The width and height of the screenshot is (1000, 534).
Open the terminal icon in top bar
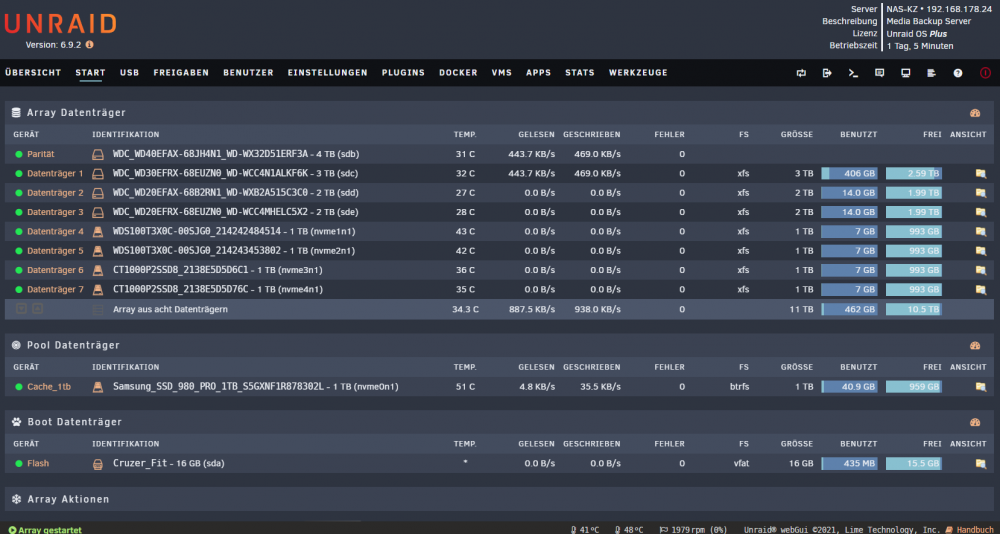click(x=853, y=73)
